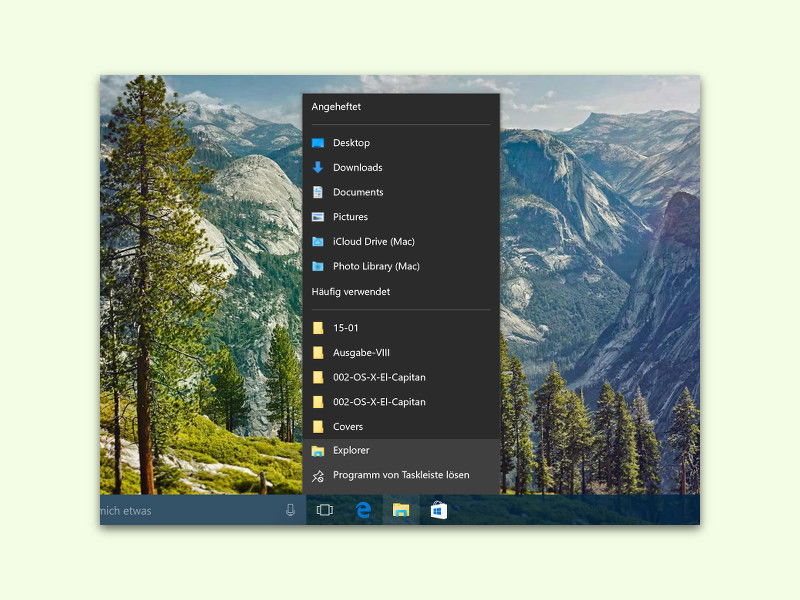This screenshot has height=600, width=800.
Task: Click the unpin icon beside Programm von Taskleiste
Action: [318, 476]
